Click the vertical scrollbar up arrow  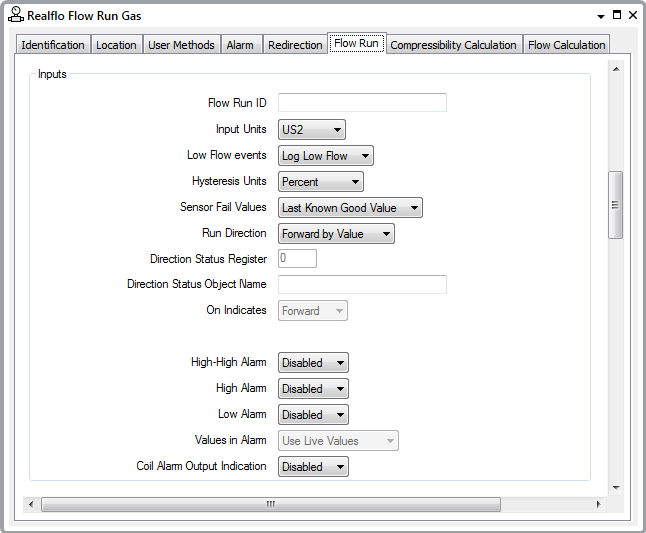tap(616, 69)
